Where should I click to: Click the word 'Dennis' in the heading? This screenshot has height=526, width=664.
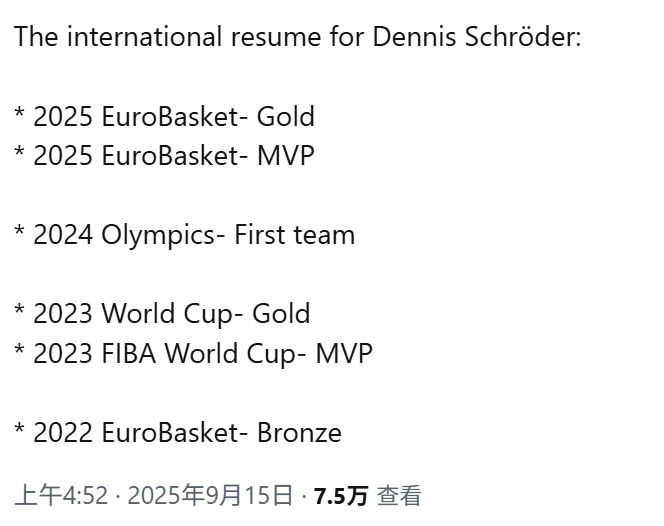click(x=415, y=36)
